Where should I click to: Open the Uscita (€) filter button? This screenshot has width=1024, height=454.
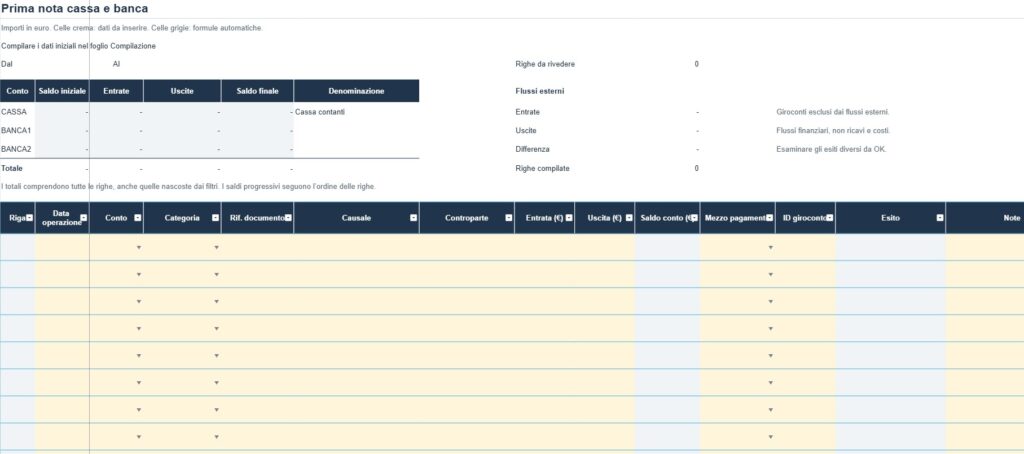pos(629,218)
